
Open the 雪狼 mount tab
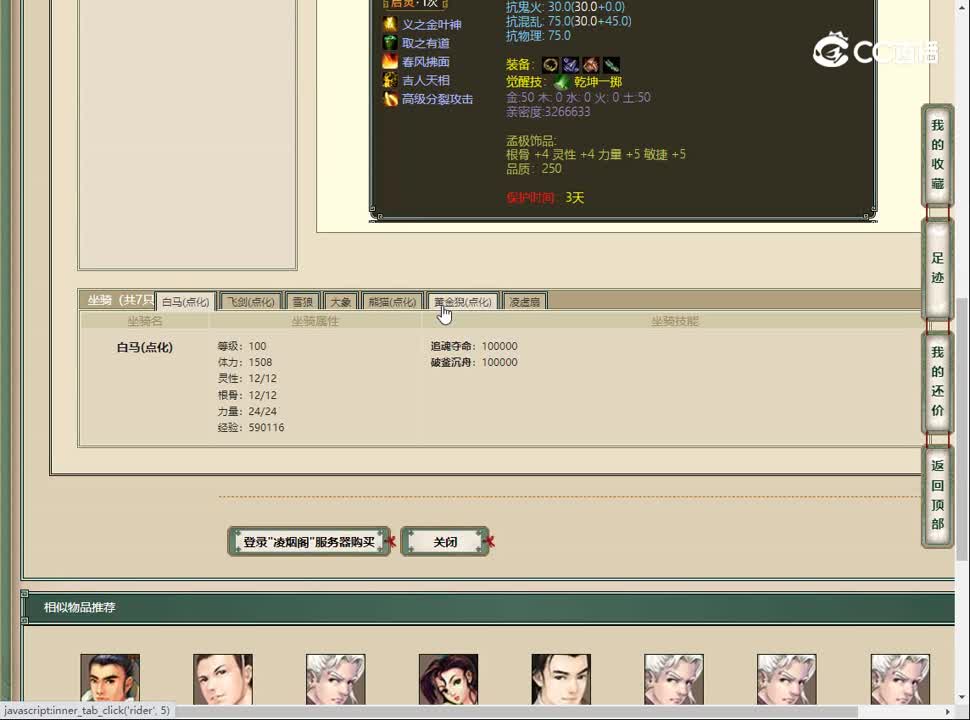(303, 302)
